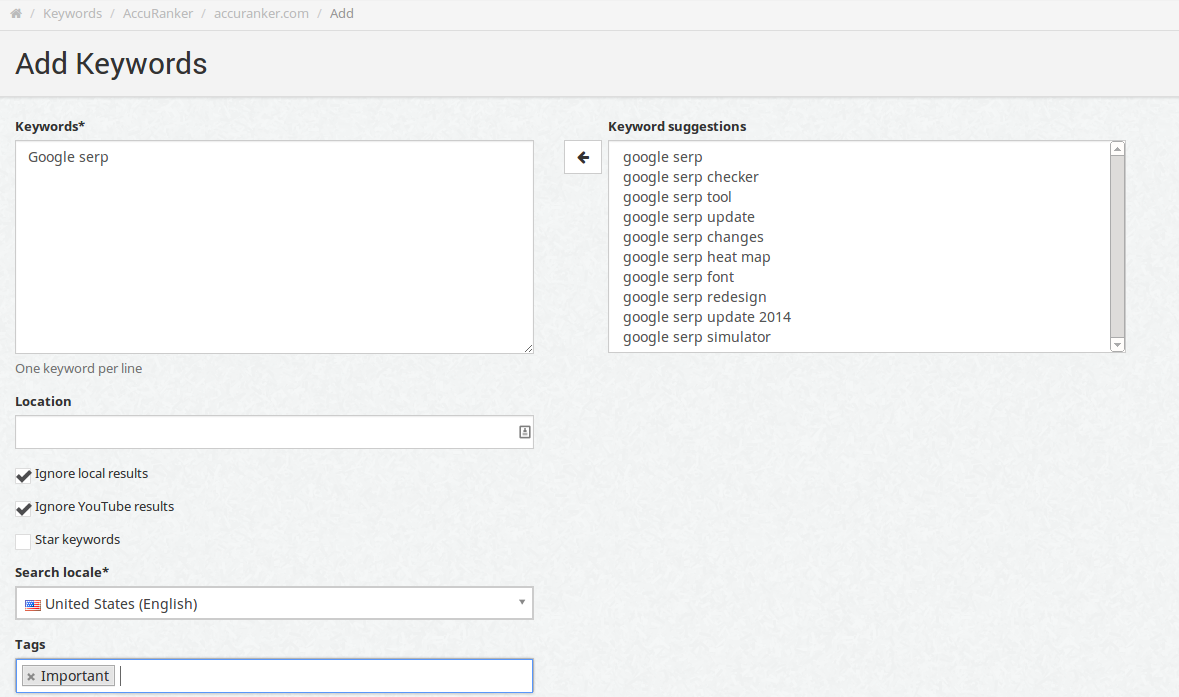This screenshot has width=1179, height=697.
Task: Click the keywords textarea resize handle
Action: click(x=529, y=348)
